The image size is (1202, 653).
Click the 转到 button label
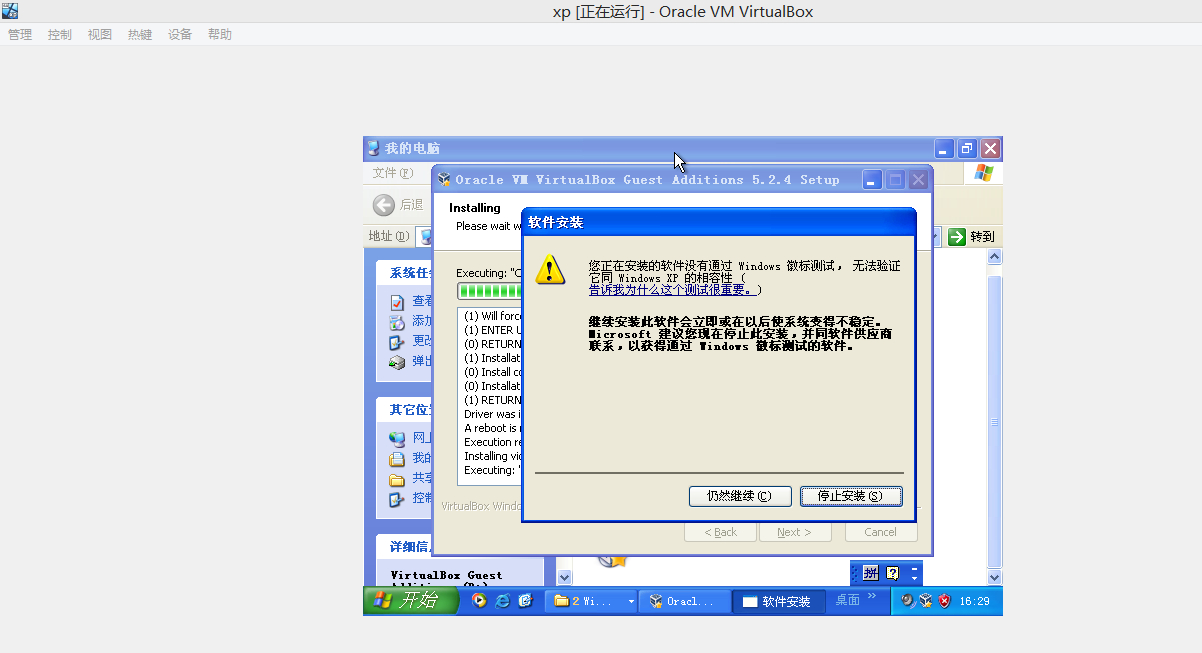[x=982, y=237]
